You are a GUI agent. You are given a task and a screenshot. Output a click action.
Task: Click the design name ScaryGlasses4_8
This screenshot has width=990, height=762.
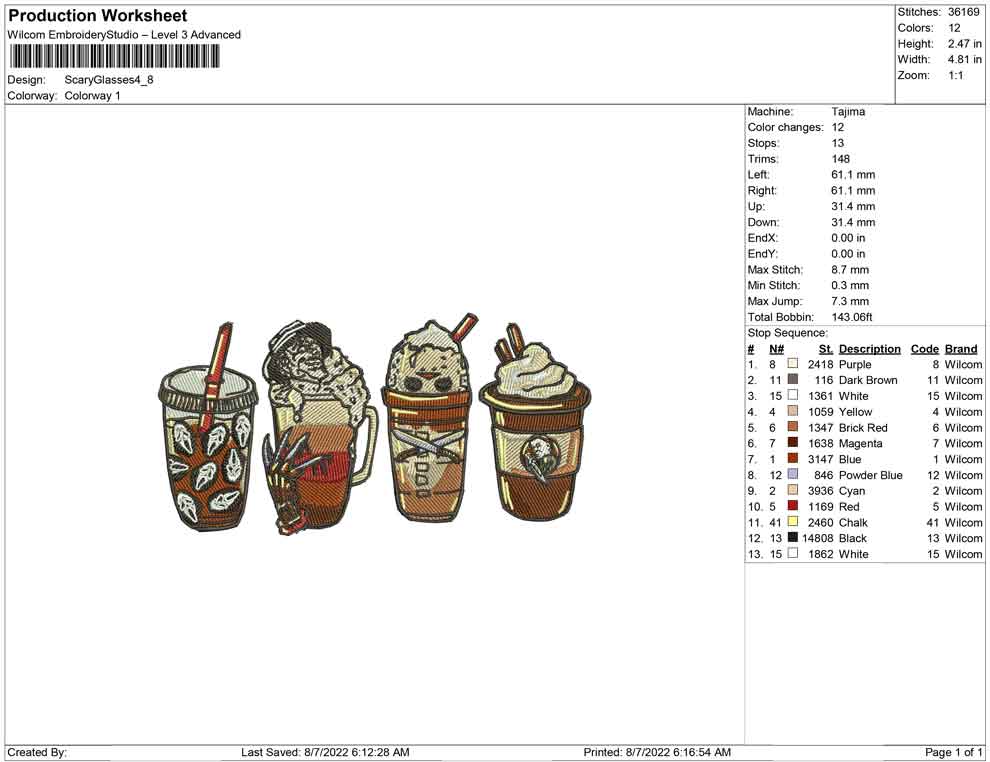tap(109, 80)
